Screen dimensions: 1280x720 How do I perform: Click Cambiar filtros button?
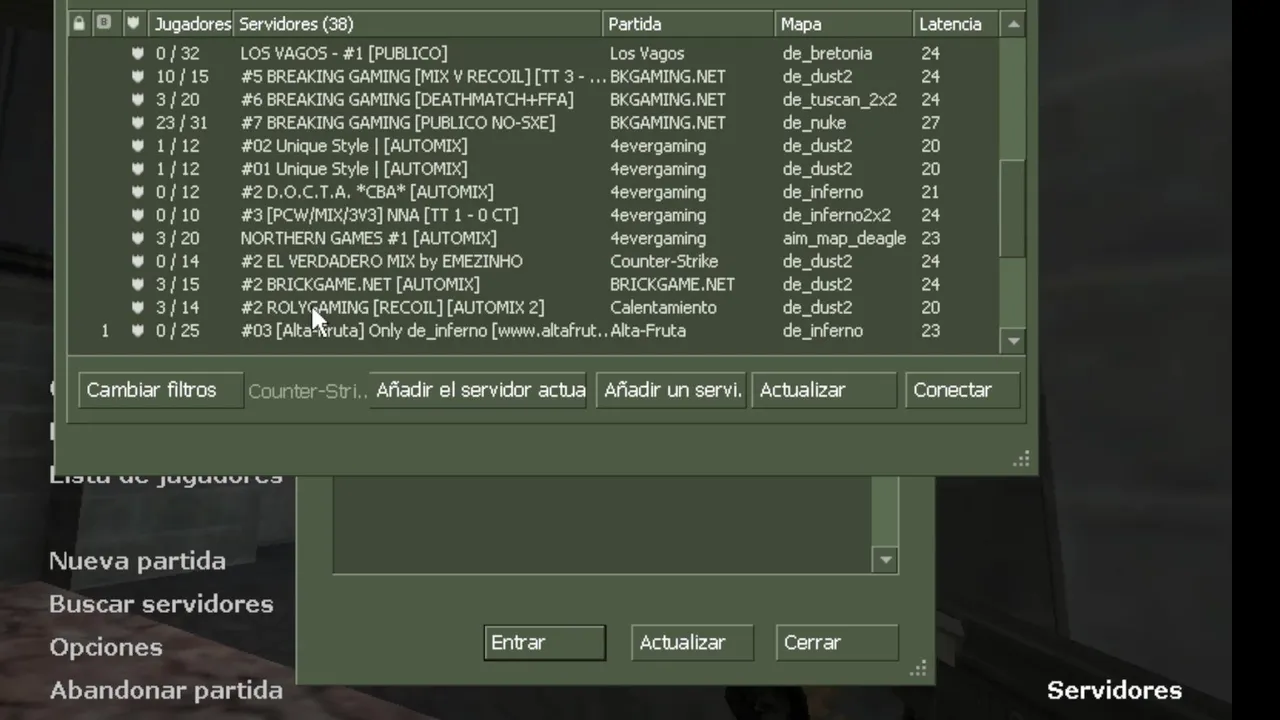pyautogui.click(x=160, y=390)
